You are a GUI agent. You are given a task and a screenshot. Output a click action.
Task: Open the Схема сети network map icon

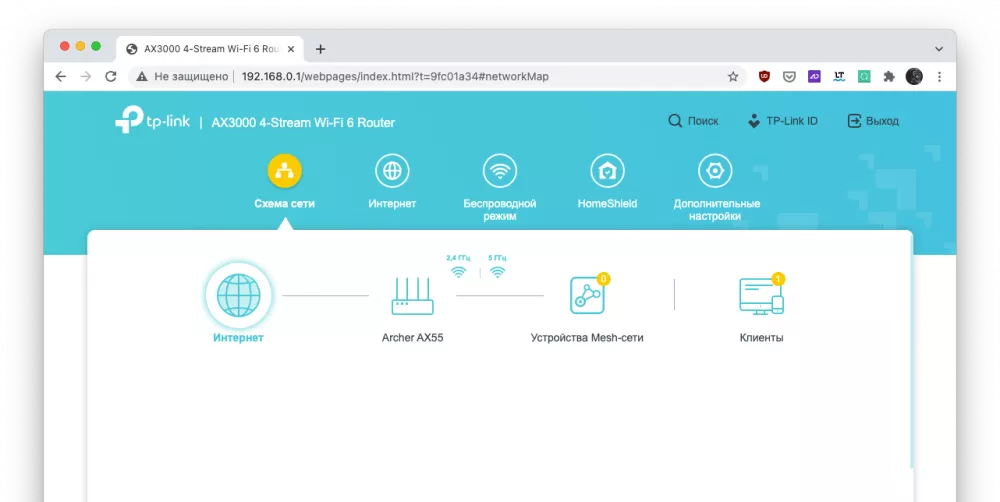(x=284, y=171)
